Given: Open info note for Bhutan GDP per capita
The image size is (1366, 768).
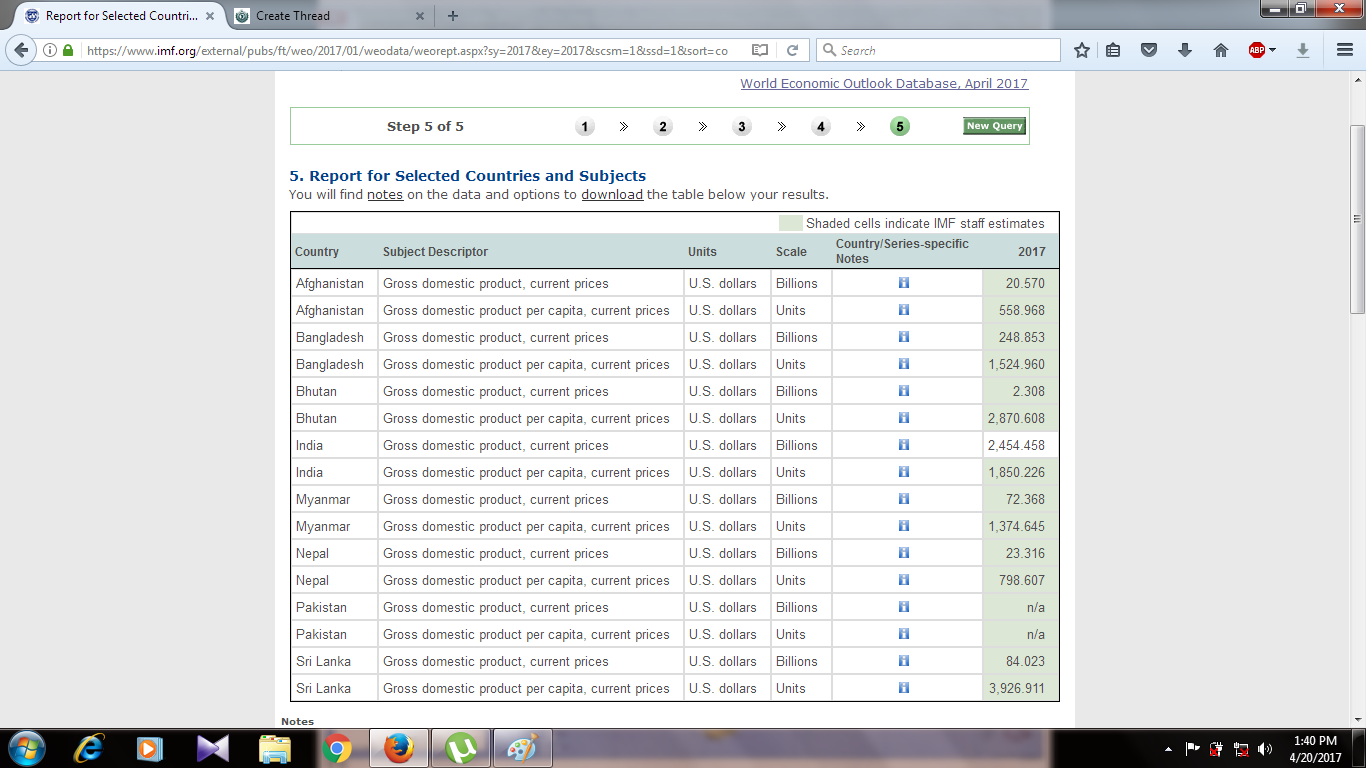Looking at the screenshot, I should [904, 418].
